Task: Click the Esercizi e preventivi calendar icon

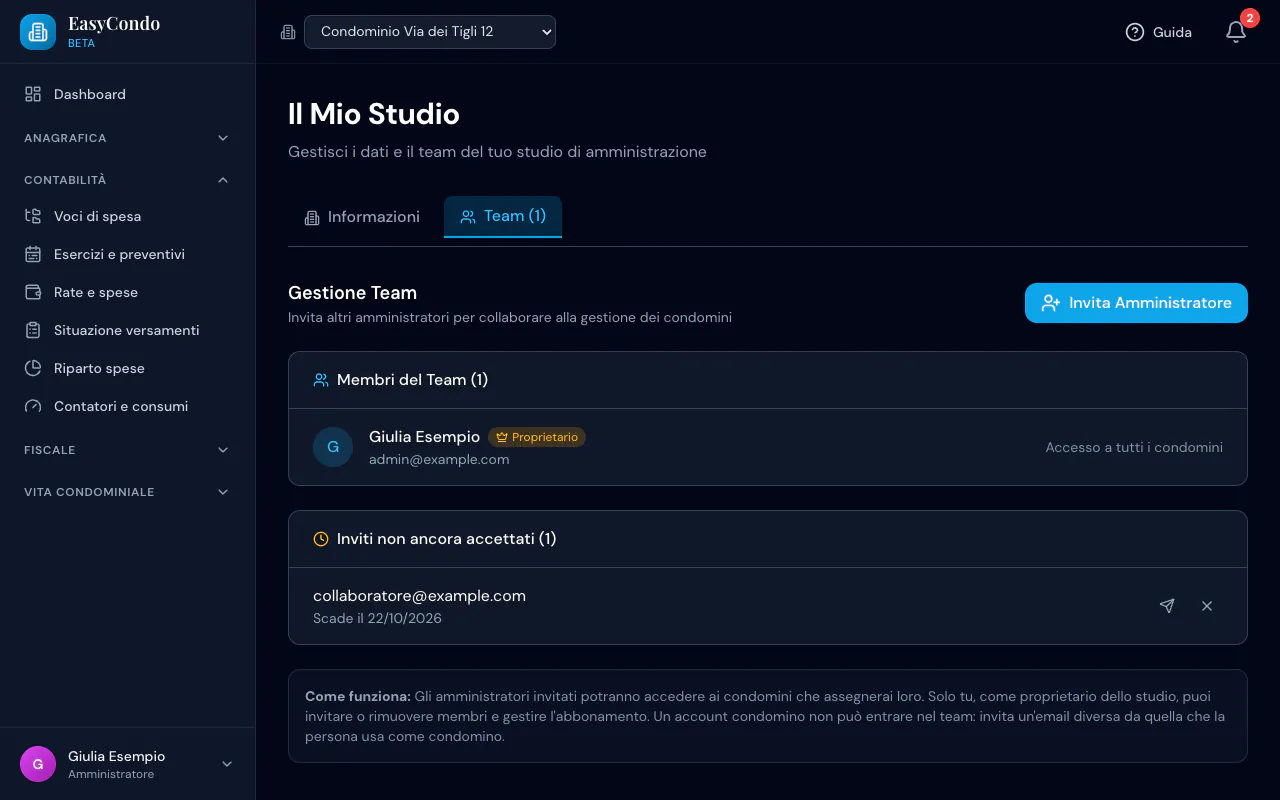Action: point(33,254)
